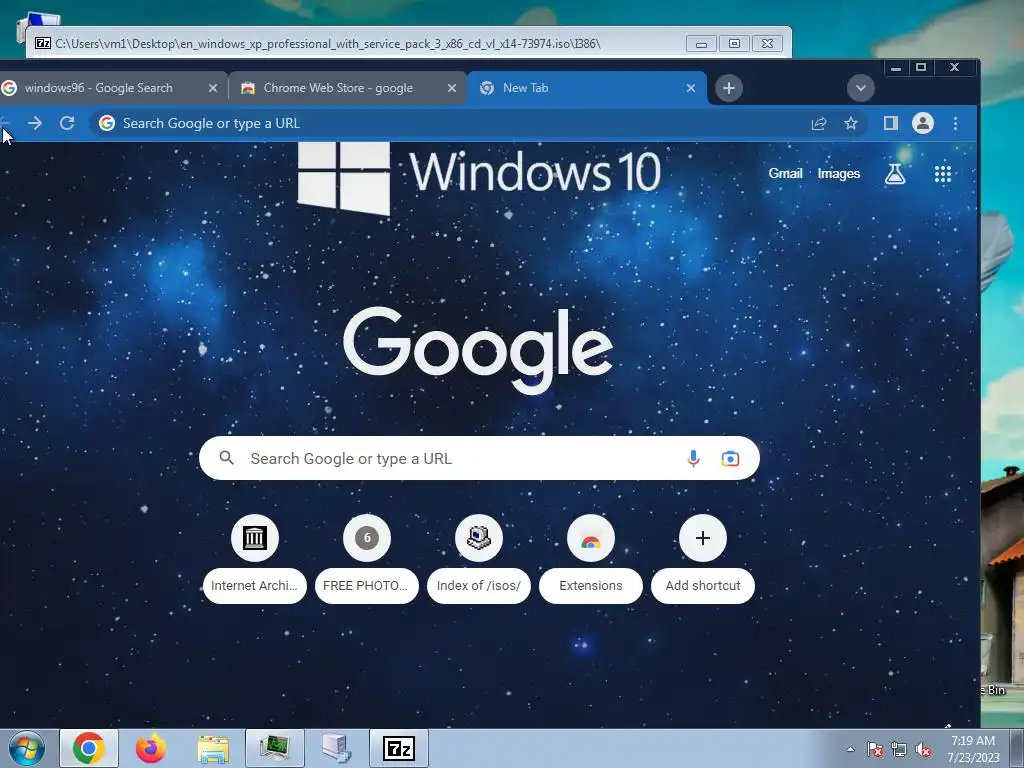This screenshot has width=1024, height=768.
Task: Open the Windows Start menu
Action: (x=27, y=748)
